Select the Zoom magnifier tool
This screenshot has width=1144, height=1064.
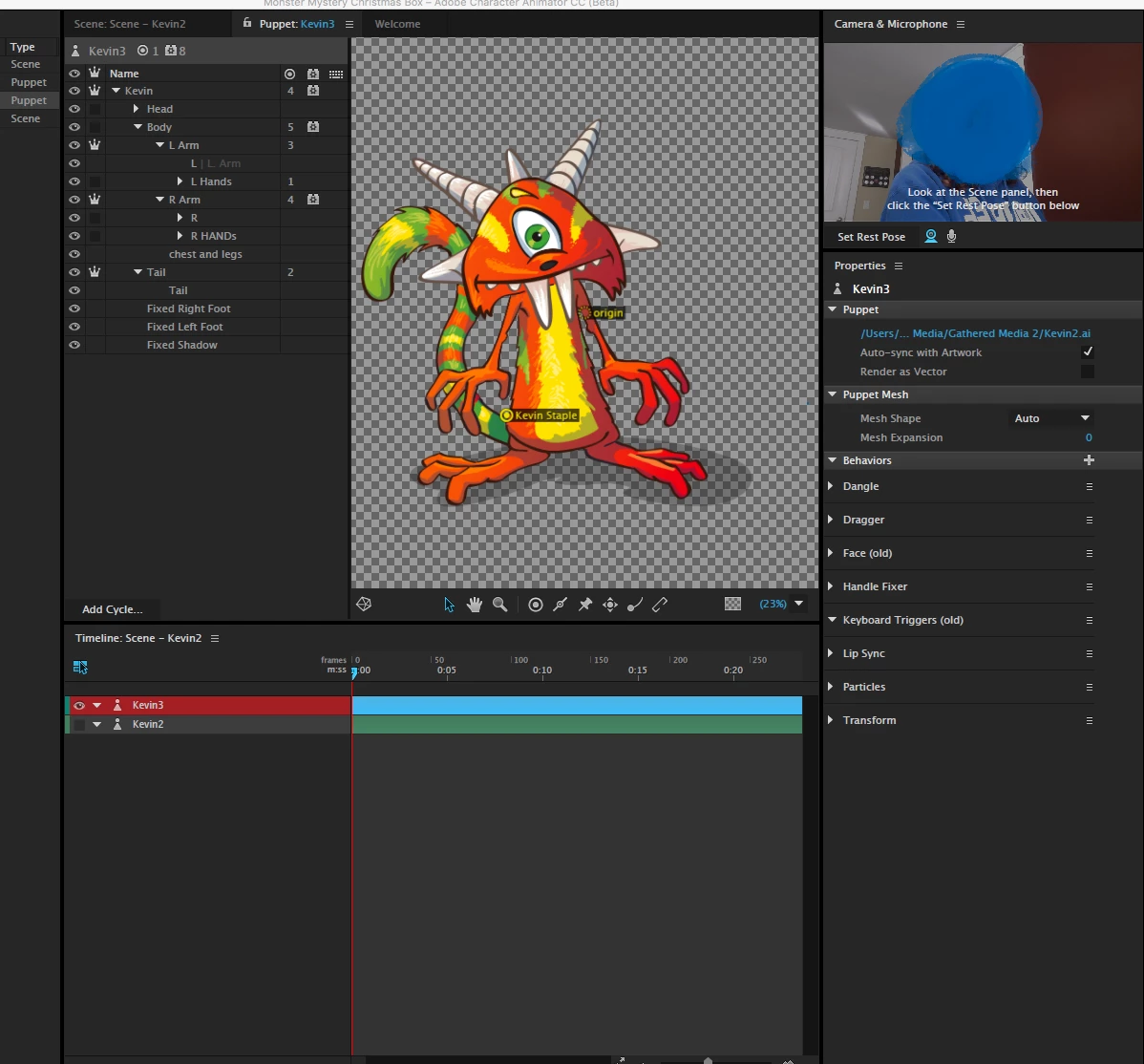pyautogui.click(x=499, y=605)
